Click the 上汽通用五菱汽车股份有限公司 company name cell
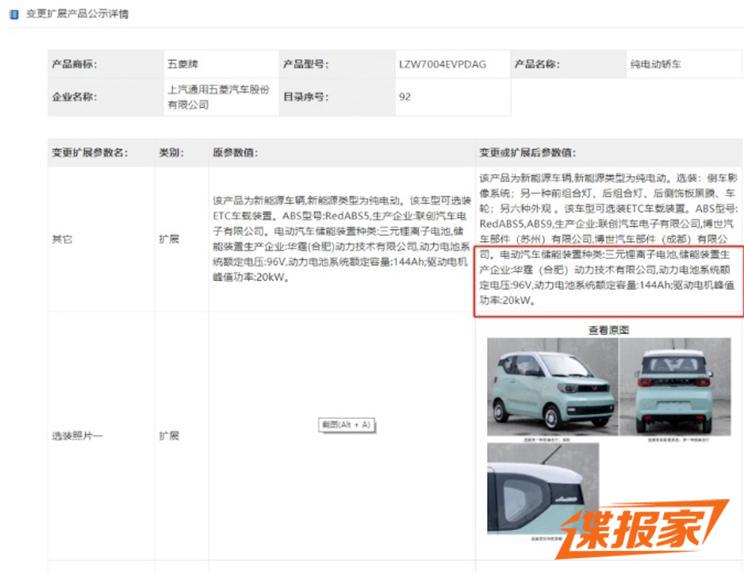This screenshot has width=744, height=574. point(218,97)
